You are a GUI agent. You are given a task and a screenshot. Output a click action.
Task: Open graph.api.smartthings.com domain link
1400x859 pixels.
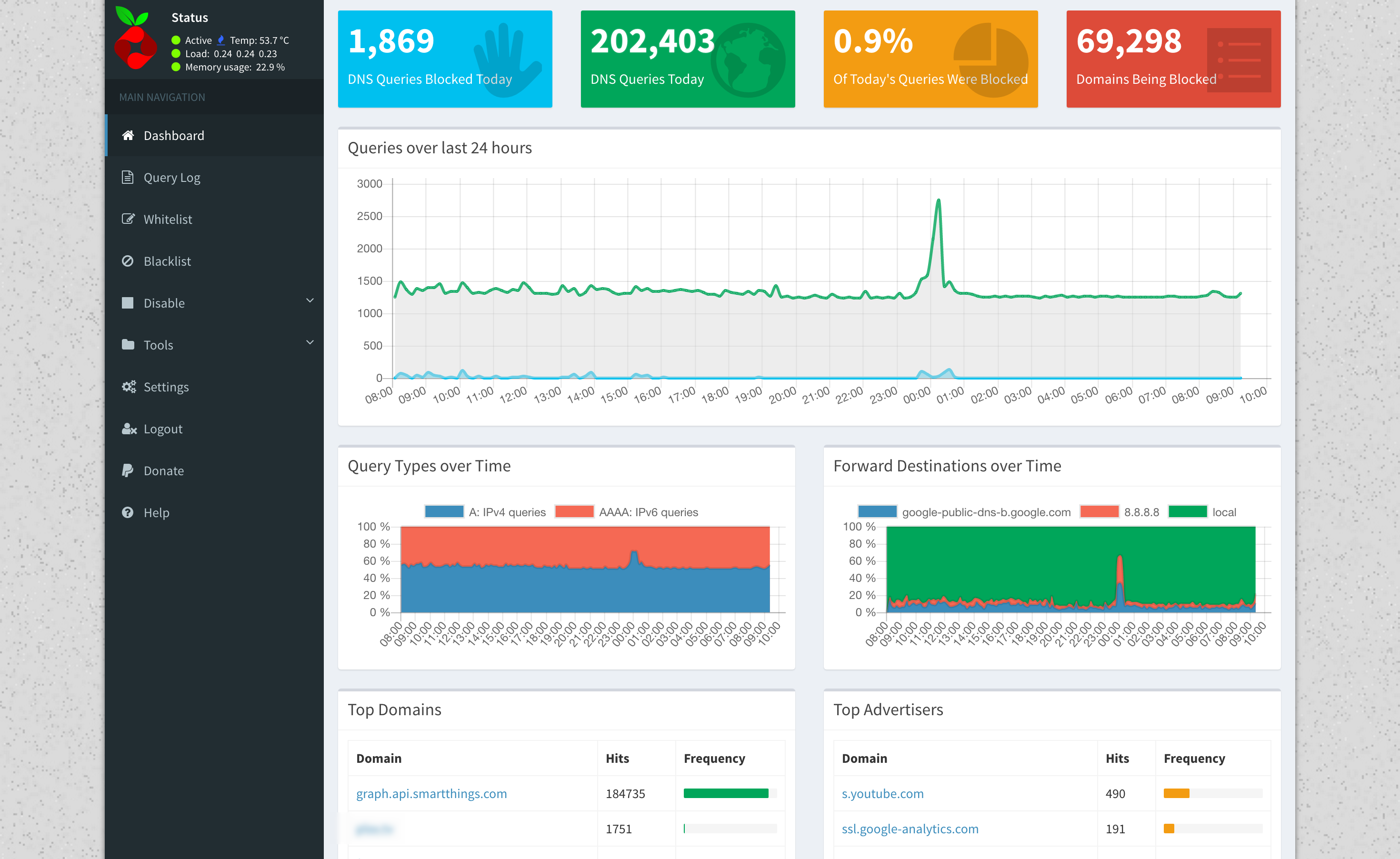pos(431,794)
